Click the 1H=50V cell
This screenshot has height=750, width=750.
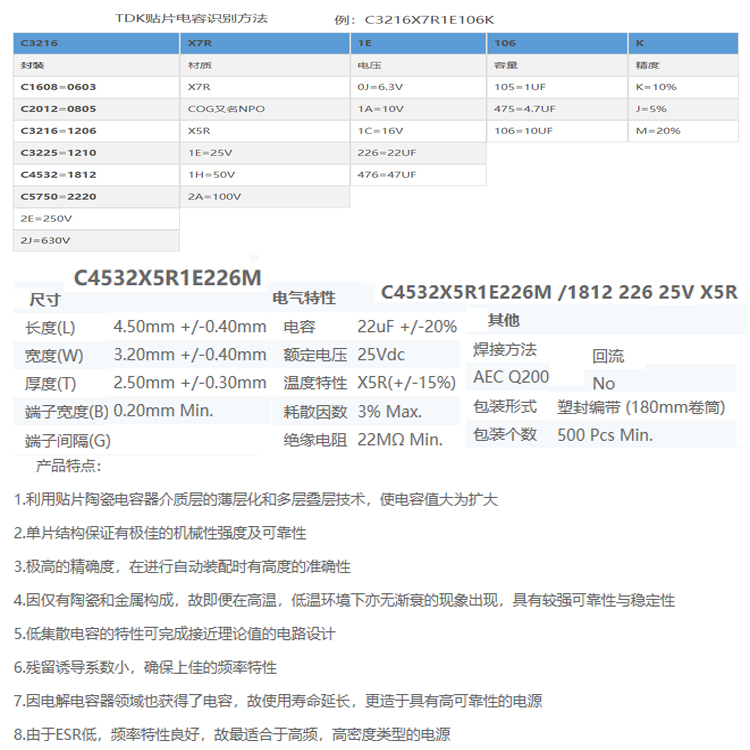(x=265, y=175)
